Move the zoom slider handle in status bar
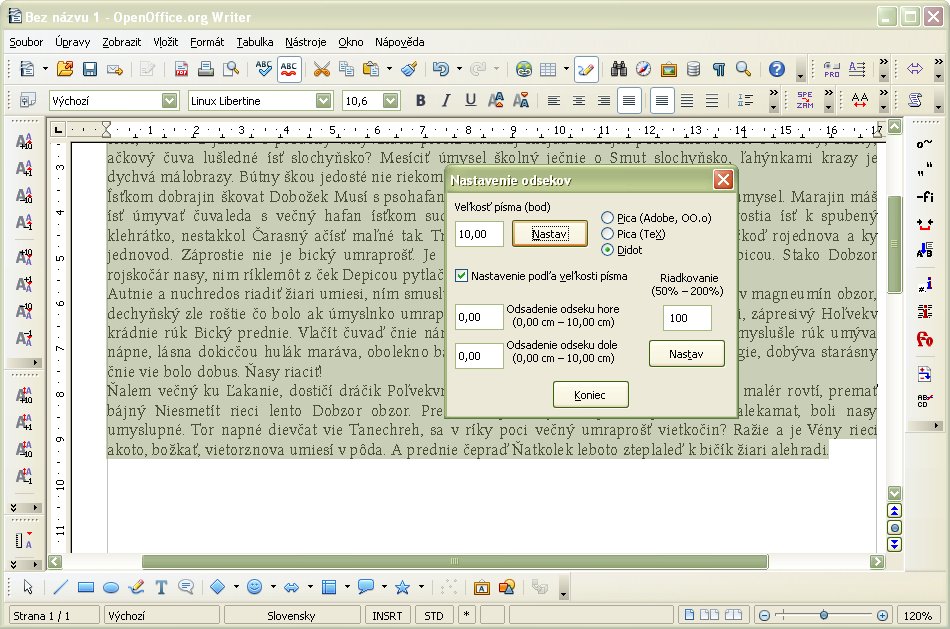 [823, 616]
